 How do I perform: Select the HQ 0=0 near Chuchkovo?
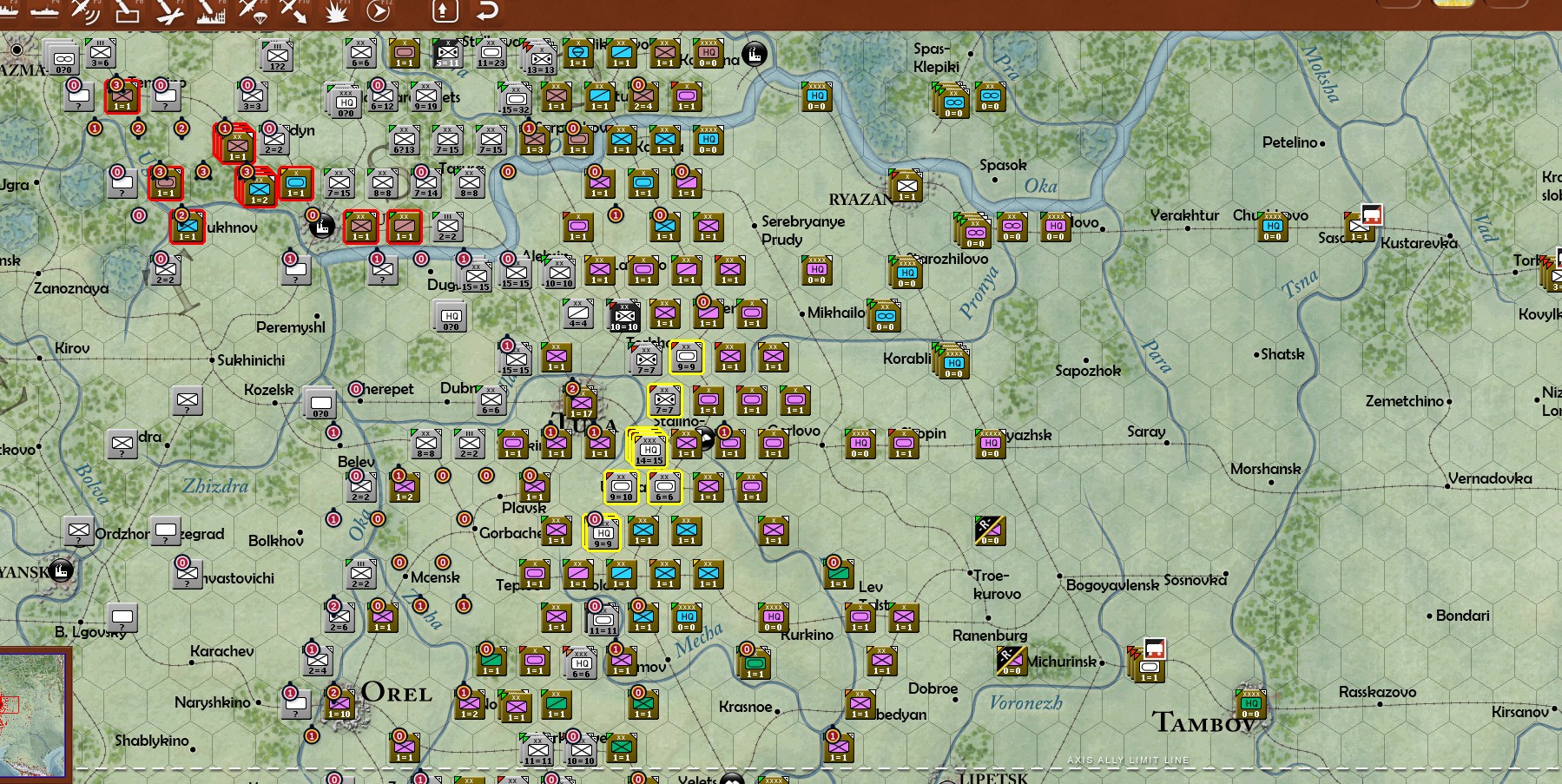pos(1272,226)
